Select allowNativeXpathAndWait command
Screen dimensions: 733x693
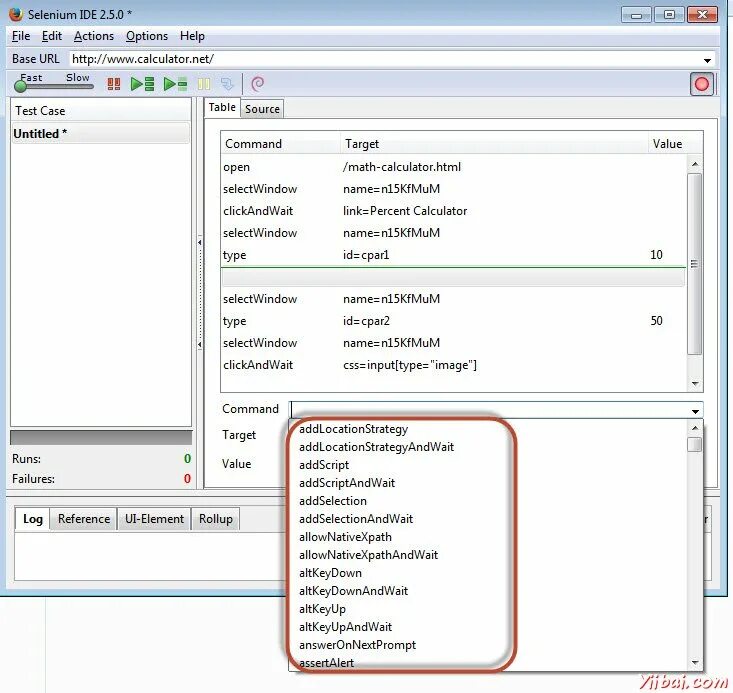pyautogui.click(x=368, y=555)
